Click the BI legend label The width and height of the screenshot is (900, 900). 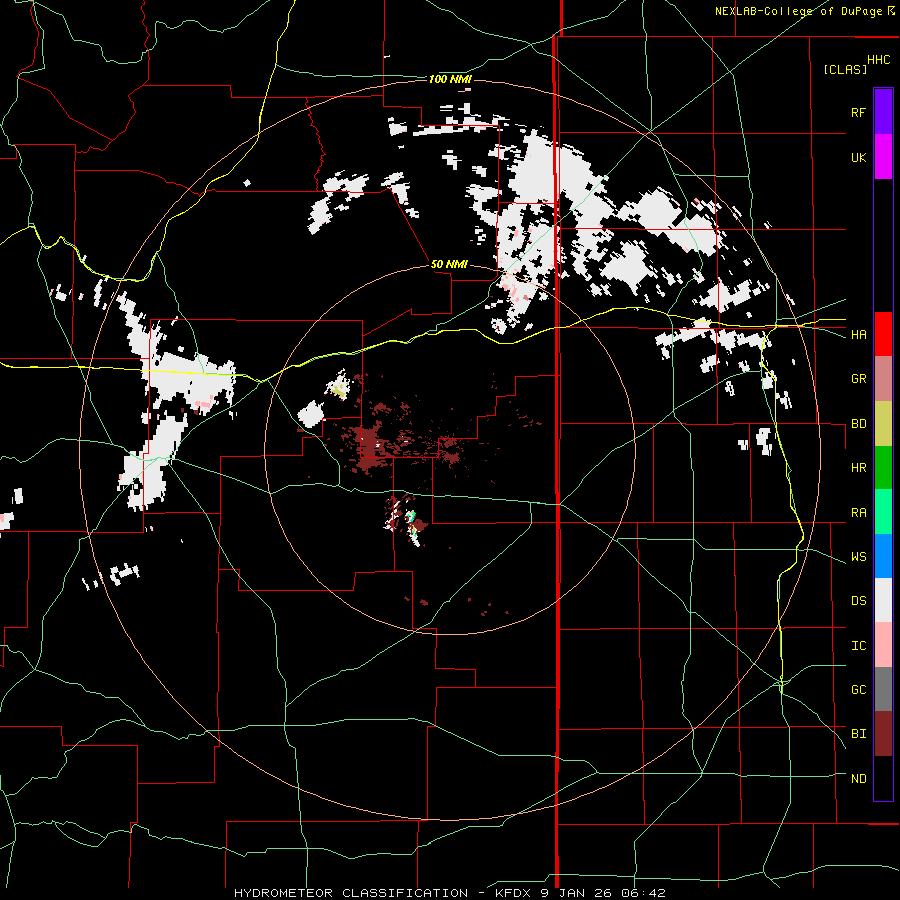858,734
